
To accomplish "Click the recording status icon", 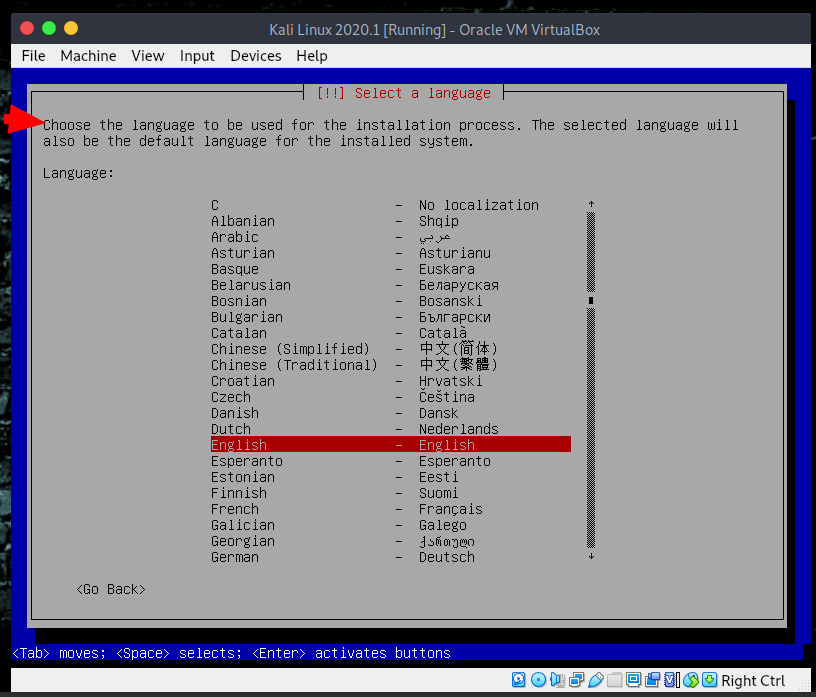I will (652, 680).
